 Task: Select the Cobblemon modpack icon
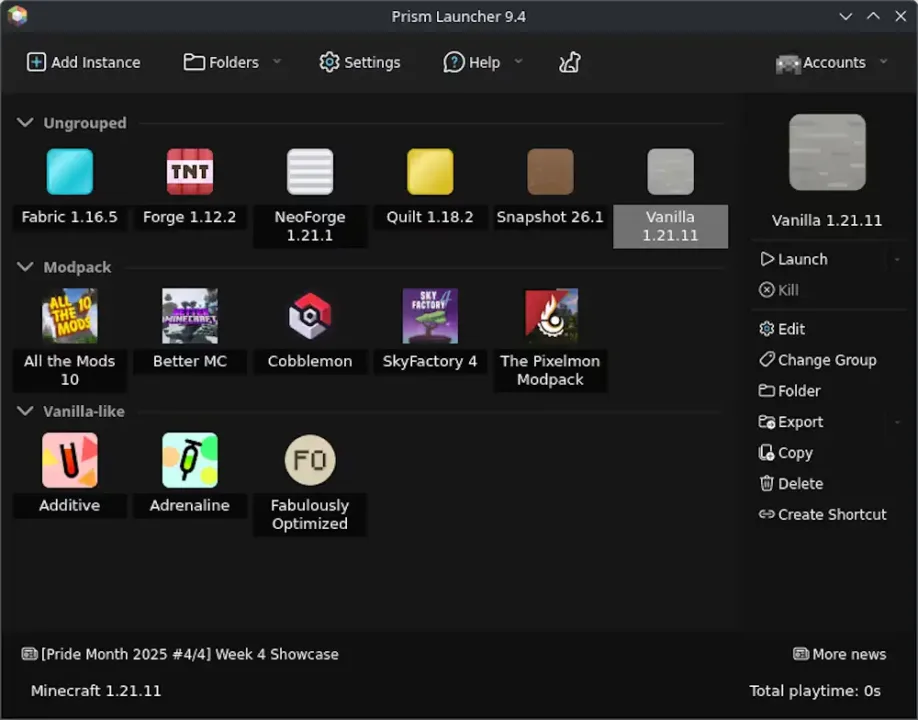pyautogui.click(x=309, y=315)
